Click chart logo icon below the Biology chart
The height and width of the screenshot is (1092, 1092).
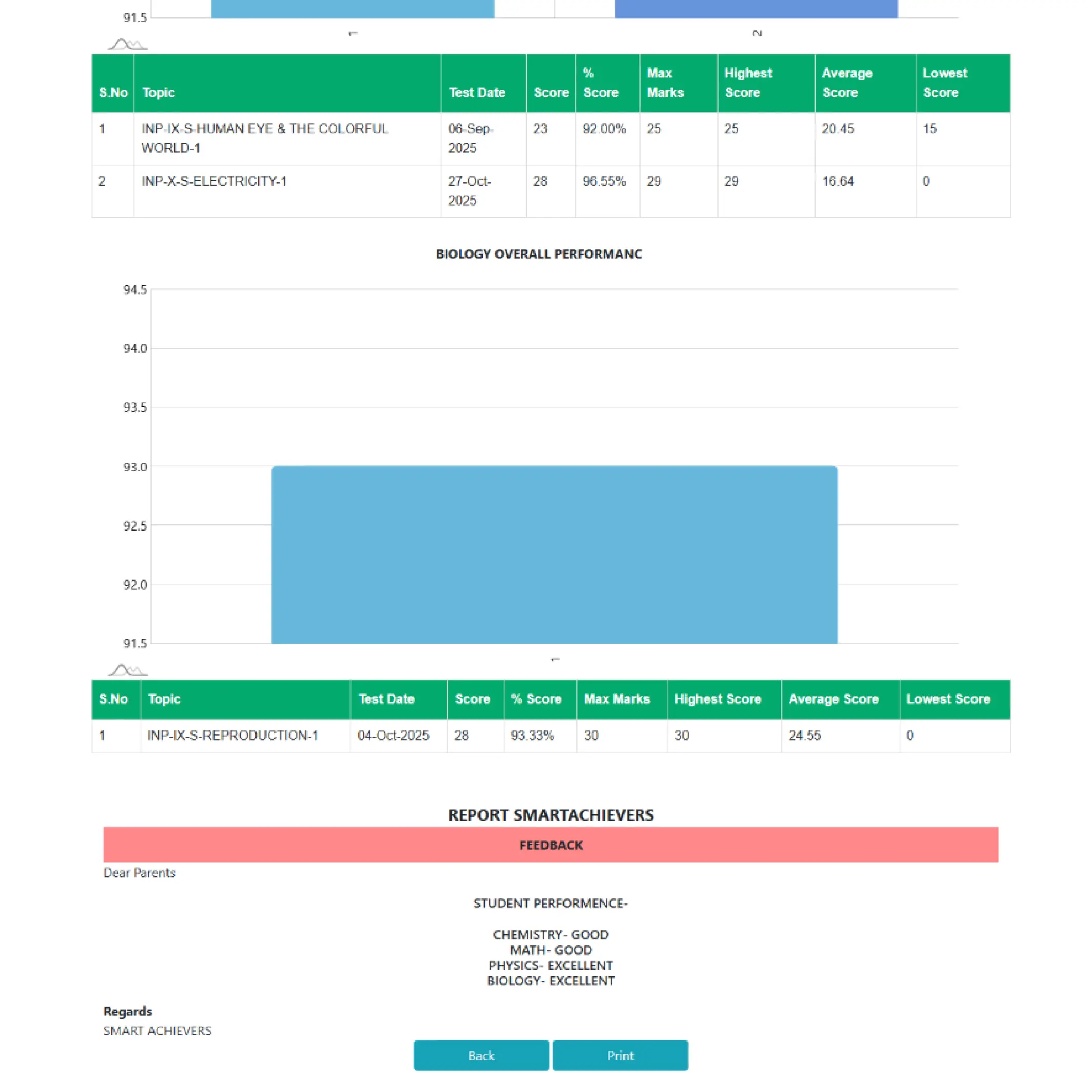coord(127,670)
